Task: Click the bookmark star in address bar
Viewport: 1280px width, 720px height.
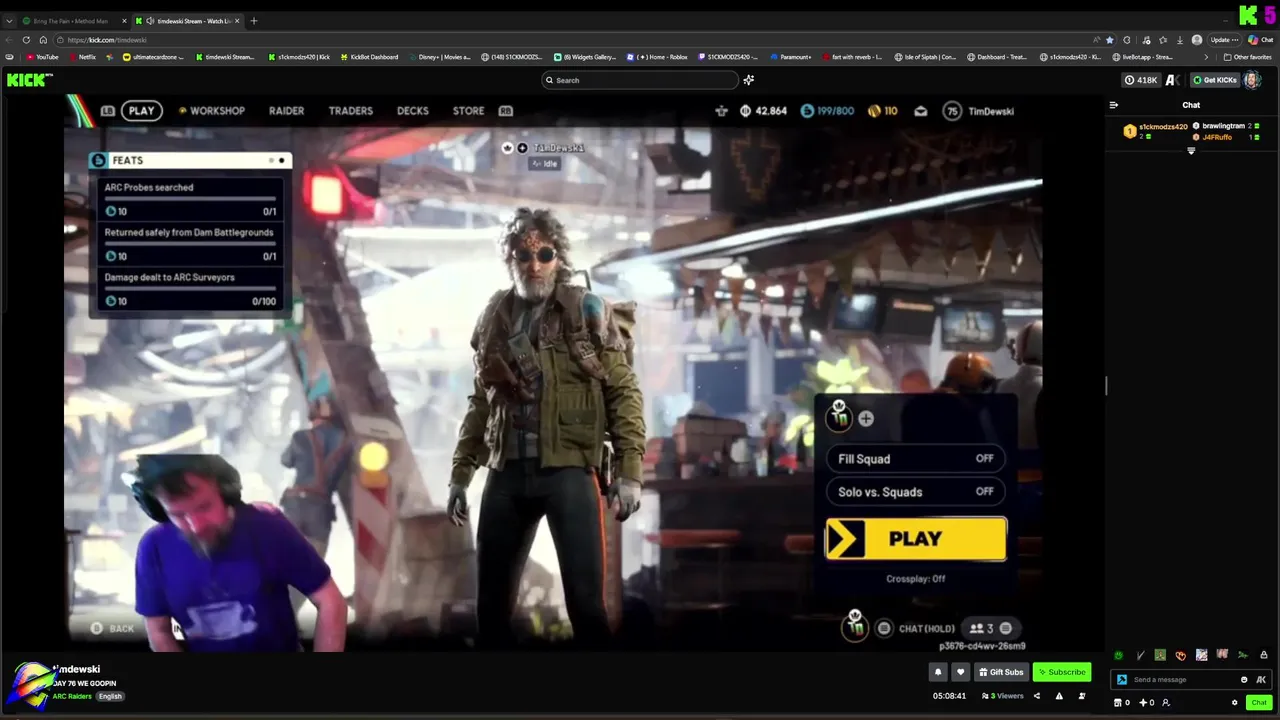Action: click(1109, 40)
